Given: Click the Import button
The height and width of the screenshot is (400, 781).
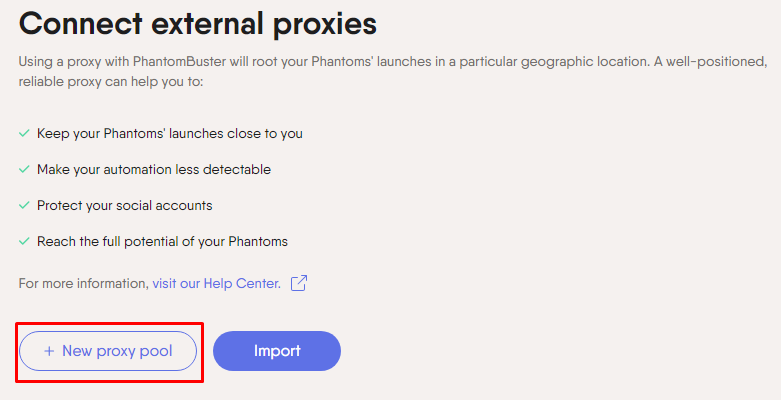Looking at the screenshot, I should [x=277, y=351].
